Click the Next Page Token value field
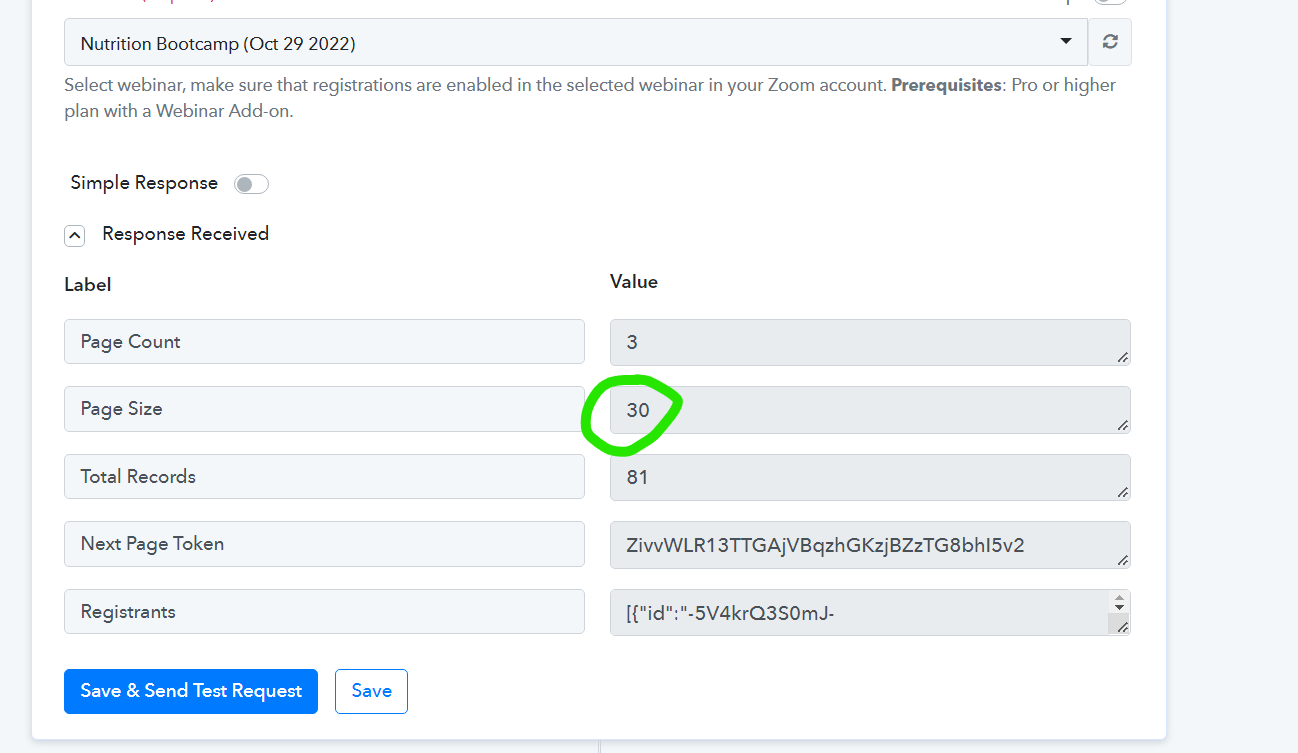The width and height of the screenshot is (1298, 753). pyautogui.click(x=870, y=545)
